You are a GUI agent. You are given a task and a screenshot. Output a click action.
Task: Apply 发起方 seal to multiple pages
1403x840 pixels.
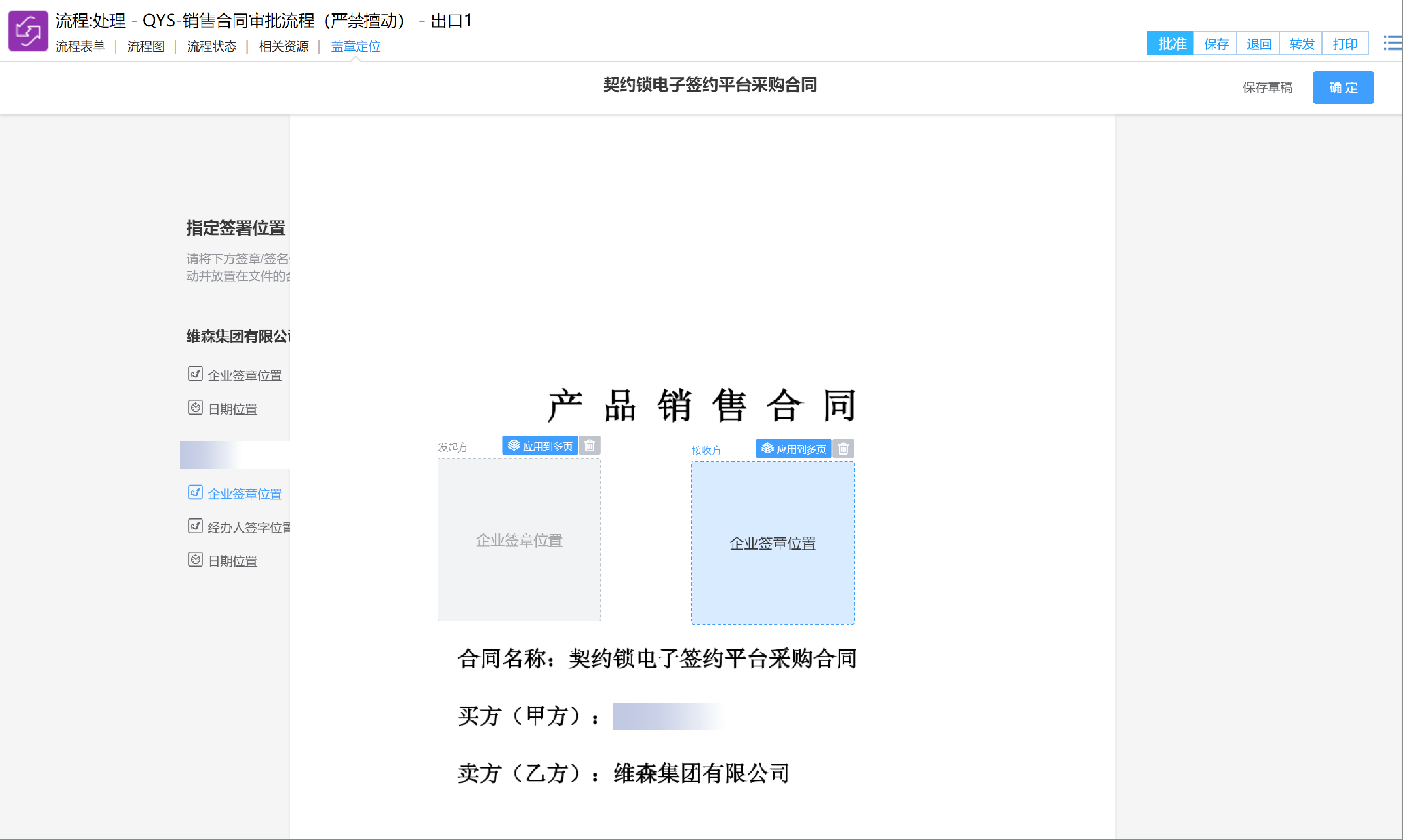[540, 446]
